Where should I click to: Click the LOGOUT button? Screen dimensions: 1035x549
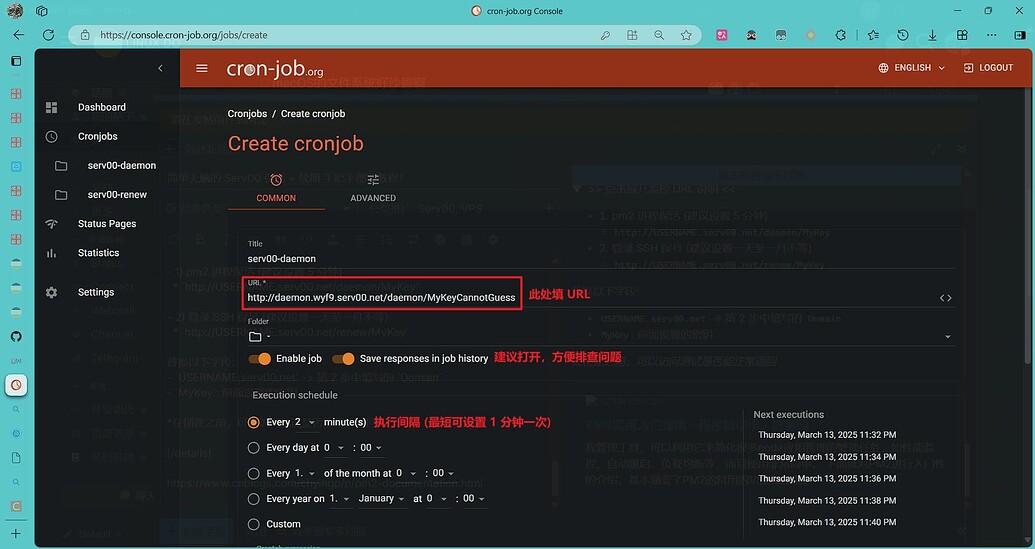[988, 68]
